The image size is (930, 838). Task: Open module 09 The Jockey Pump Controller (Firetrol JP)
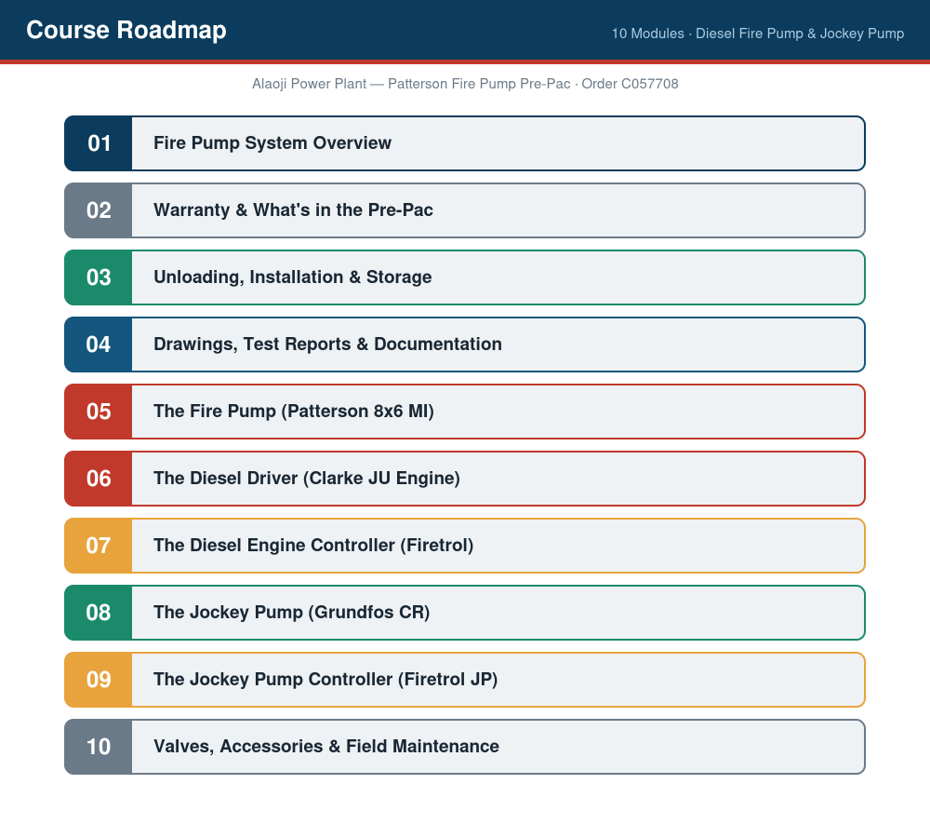(x=464, y=680)
